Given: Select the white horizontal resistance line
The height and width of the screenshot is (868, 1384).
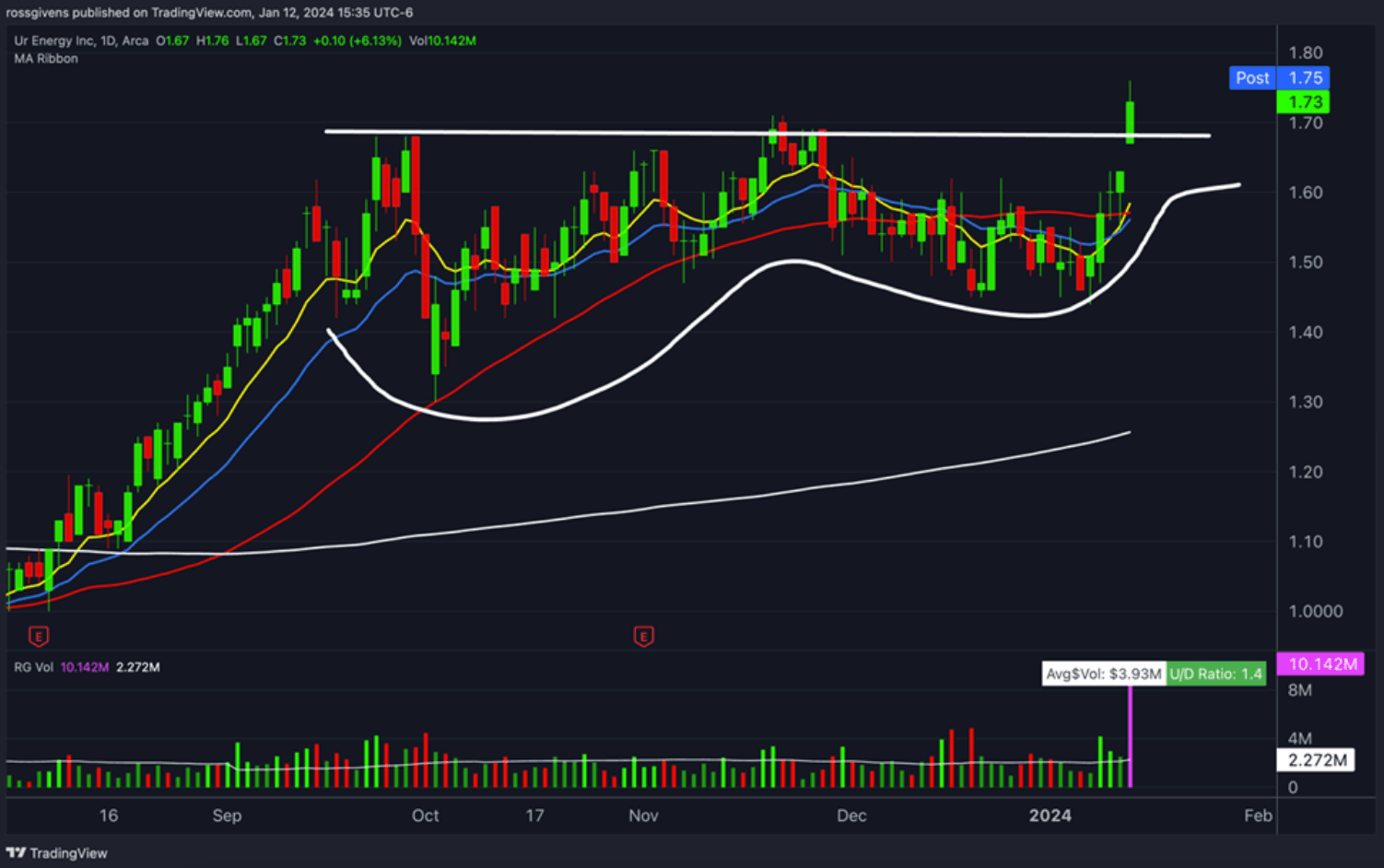Looking at the screenshot, I should coord(553,133).
